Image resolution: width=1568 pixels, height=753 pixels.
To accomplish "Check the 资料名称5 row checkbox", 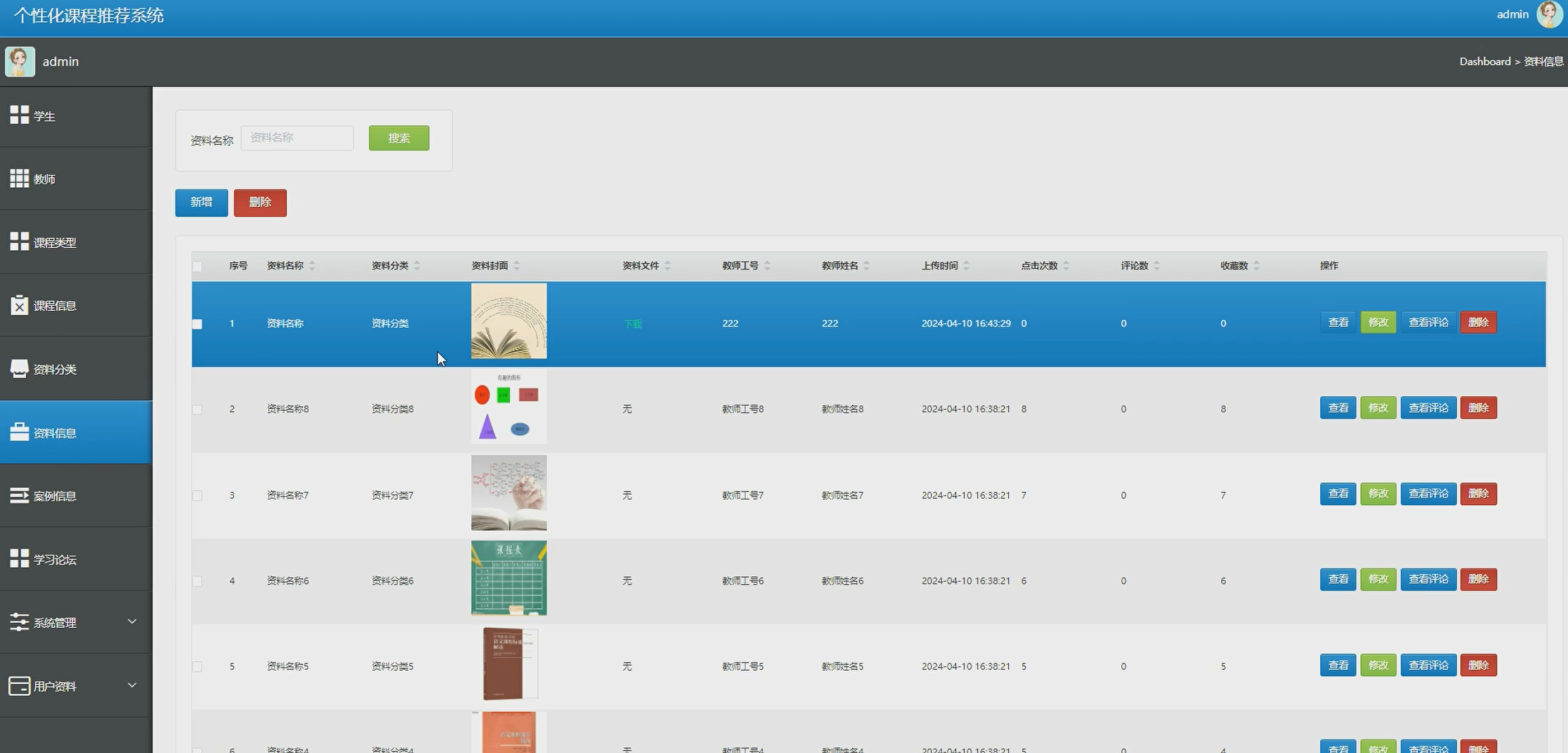I will coord(197,667).
